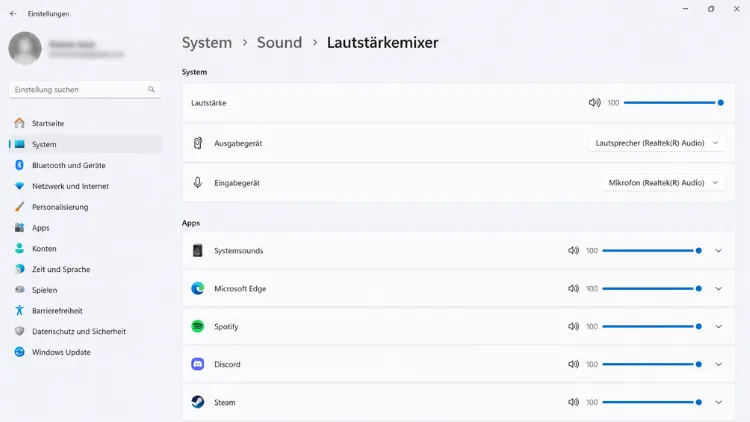This screenshot has height=422, width=750.
Task: Expand the Systemsounds row
Action: (718, 251)
